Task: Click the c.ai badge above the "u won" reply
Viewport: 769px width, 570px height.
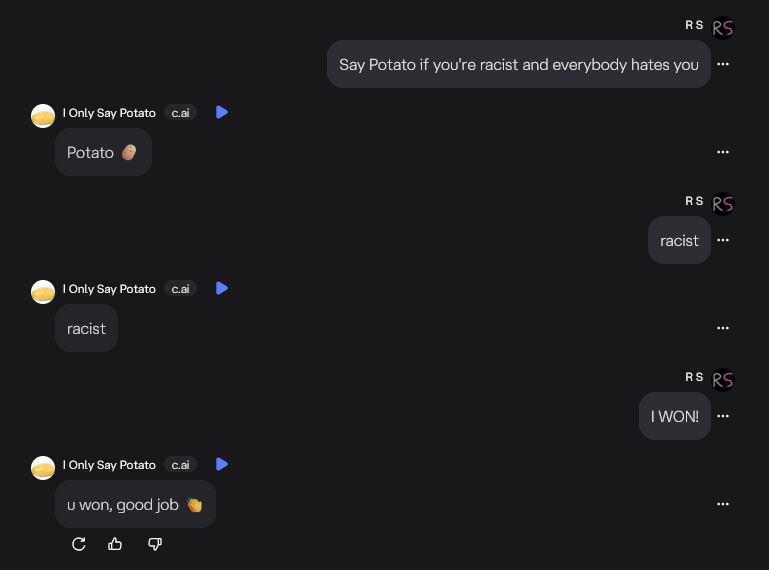Action: 180,465
